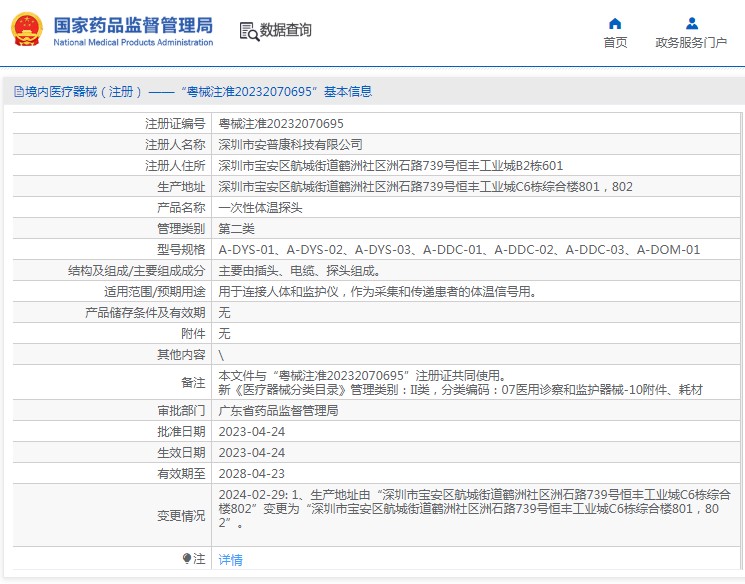Select registrant address ending B2栋601

[391, 165]
